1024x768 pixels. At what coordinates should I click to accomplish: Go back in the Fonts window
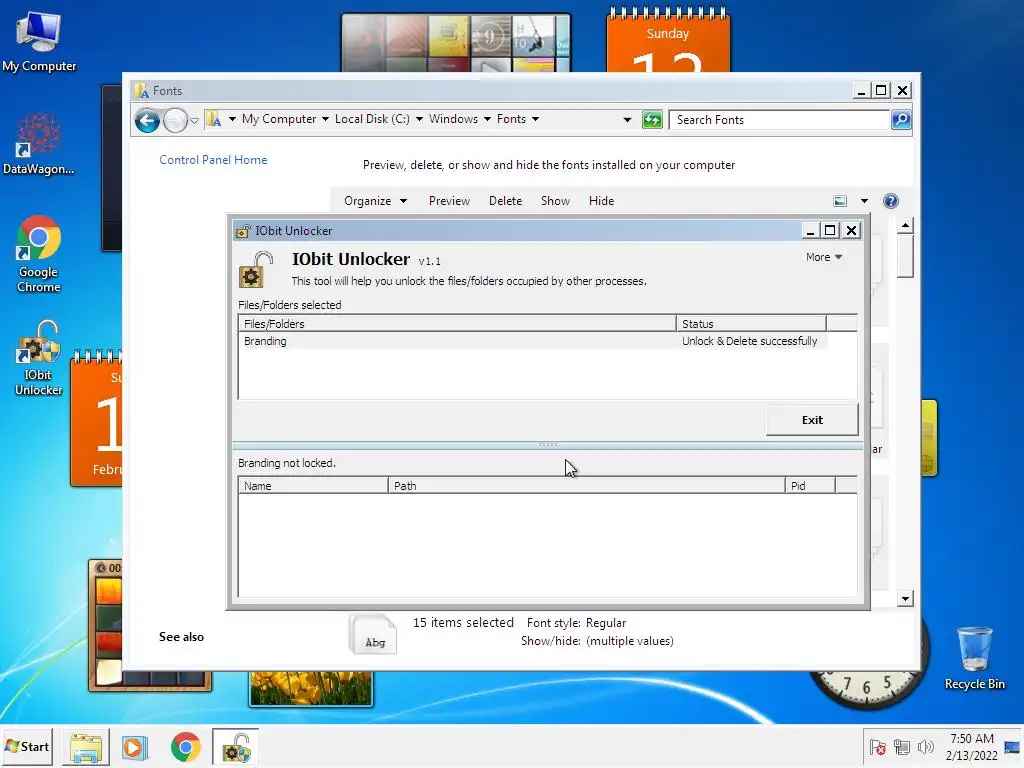(x=148, y=120)
